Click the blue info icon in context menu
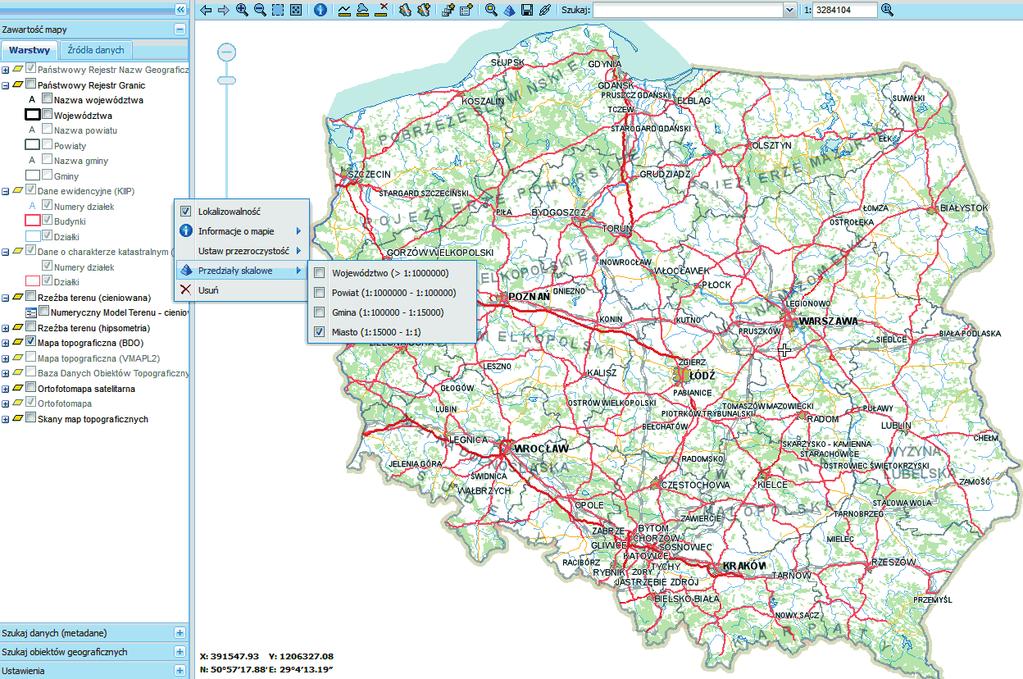 [x=186, y=231]
